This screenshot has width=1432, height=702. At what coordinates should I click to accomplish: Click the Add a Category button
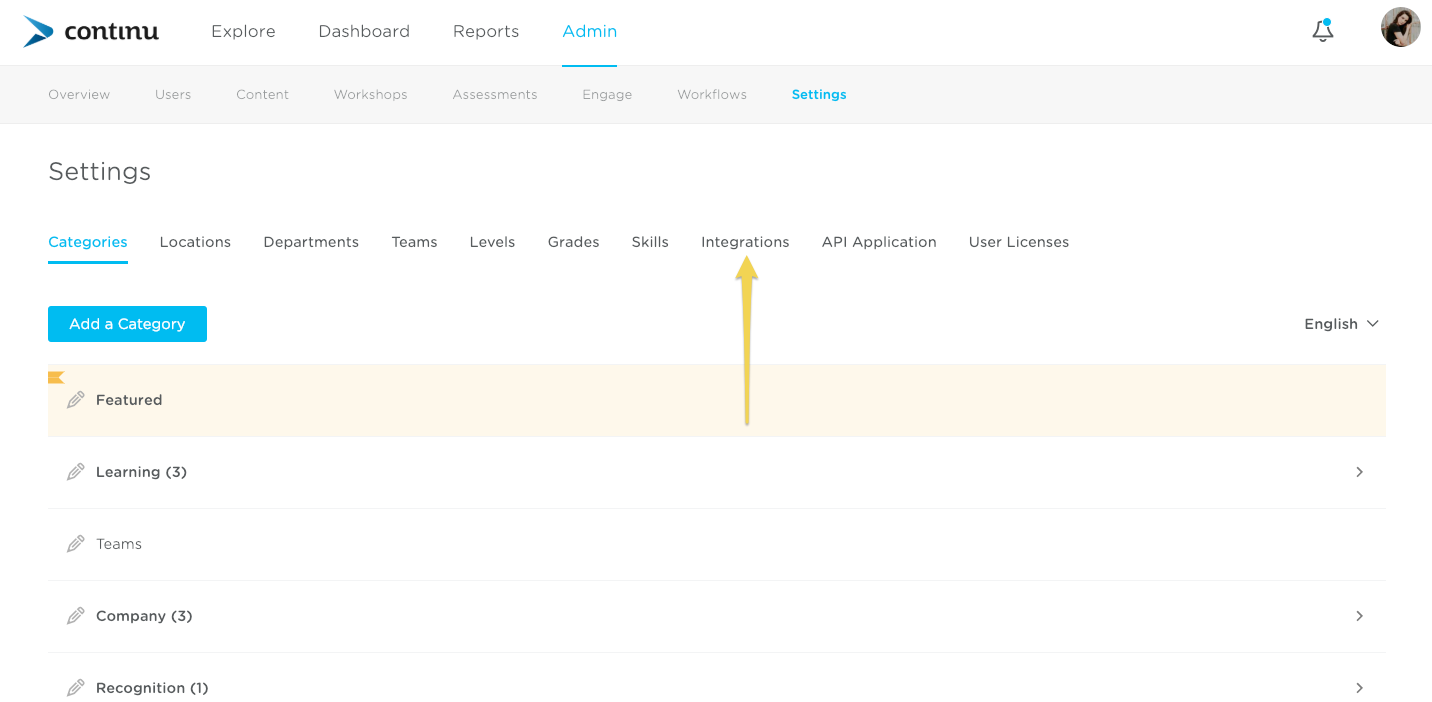point(127,324)
